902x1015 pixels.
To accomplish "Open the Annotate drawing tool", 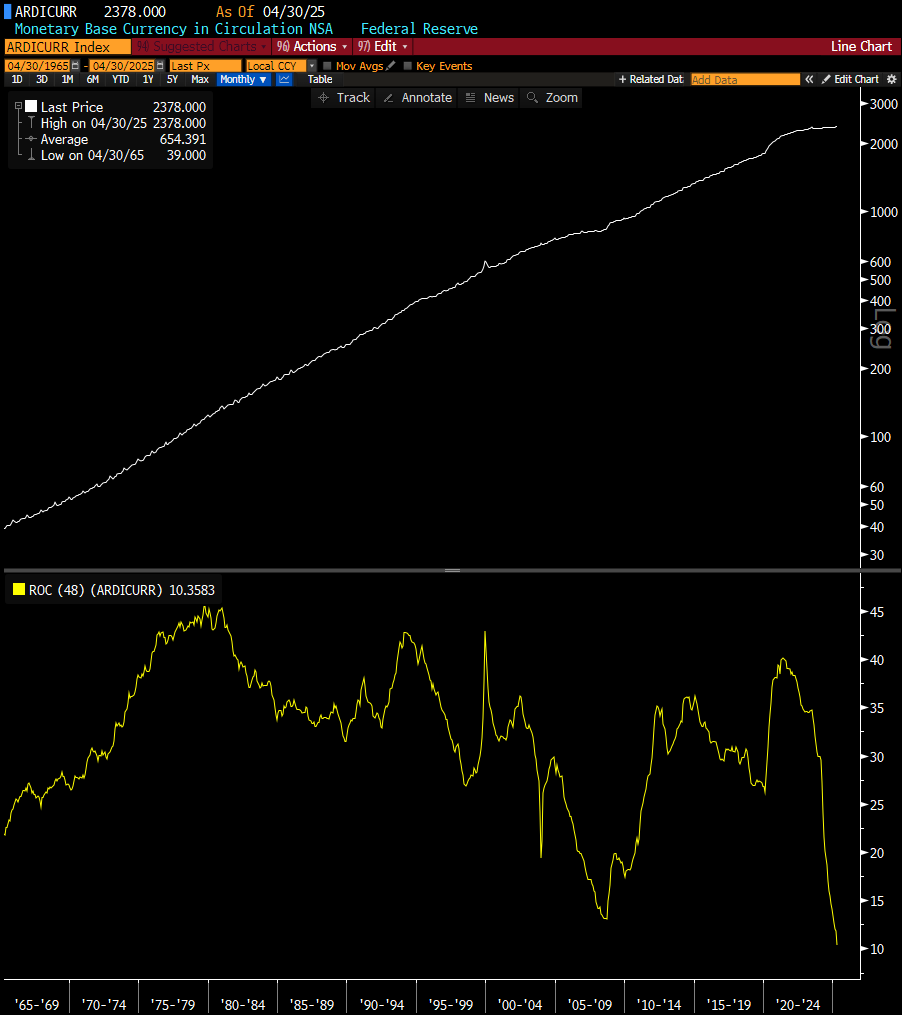I will click(417, 98).
